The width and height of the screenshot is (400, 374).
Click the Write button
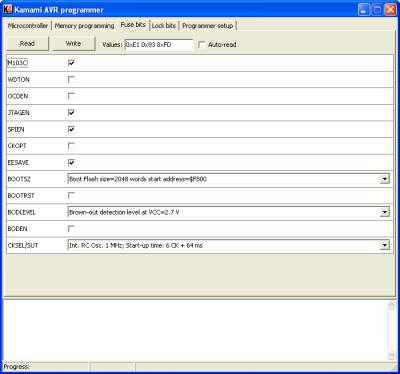click(73, 44)
